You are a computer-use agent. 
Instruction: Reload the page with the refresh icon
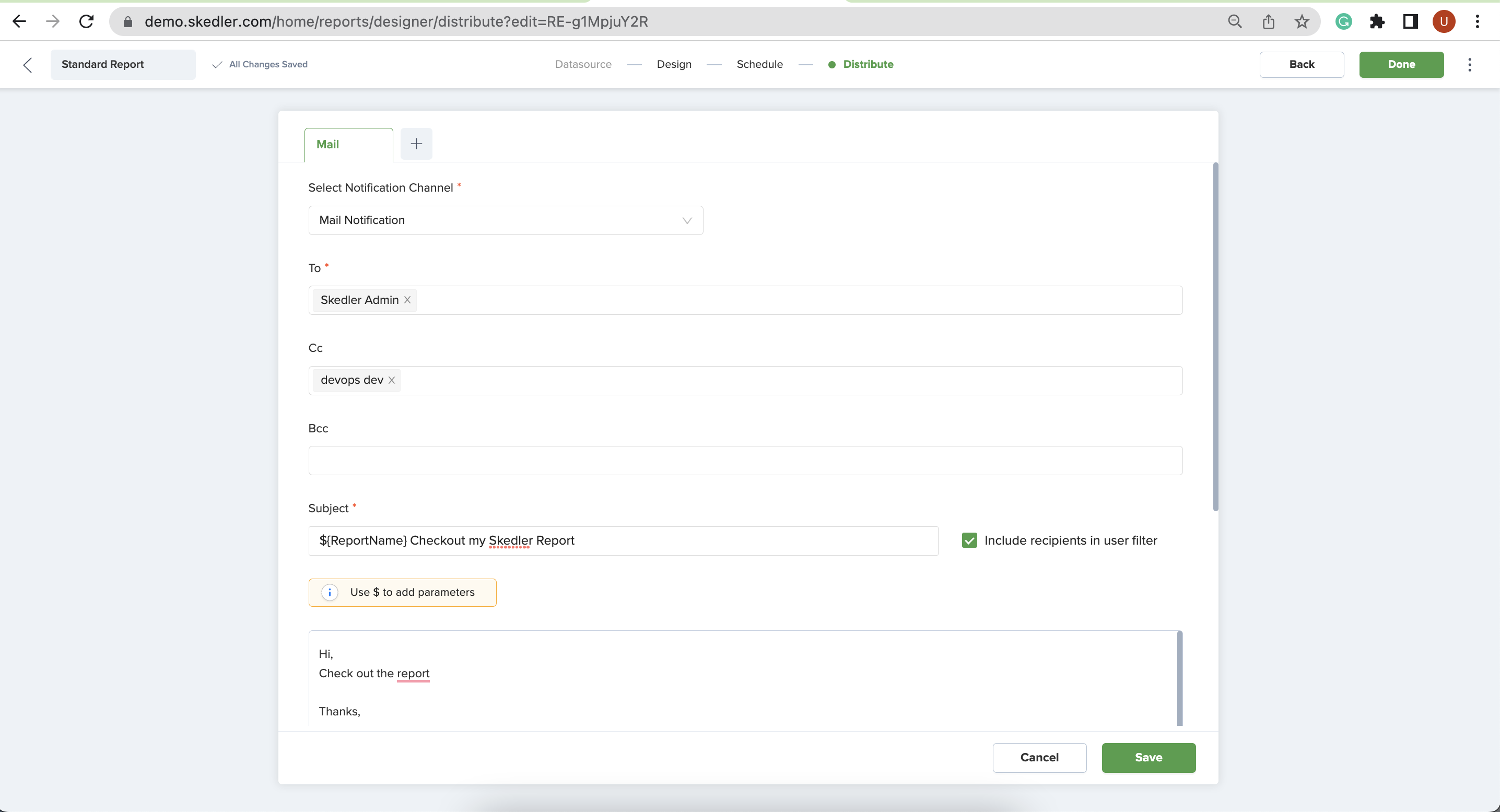(86, 21)
